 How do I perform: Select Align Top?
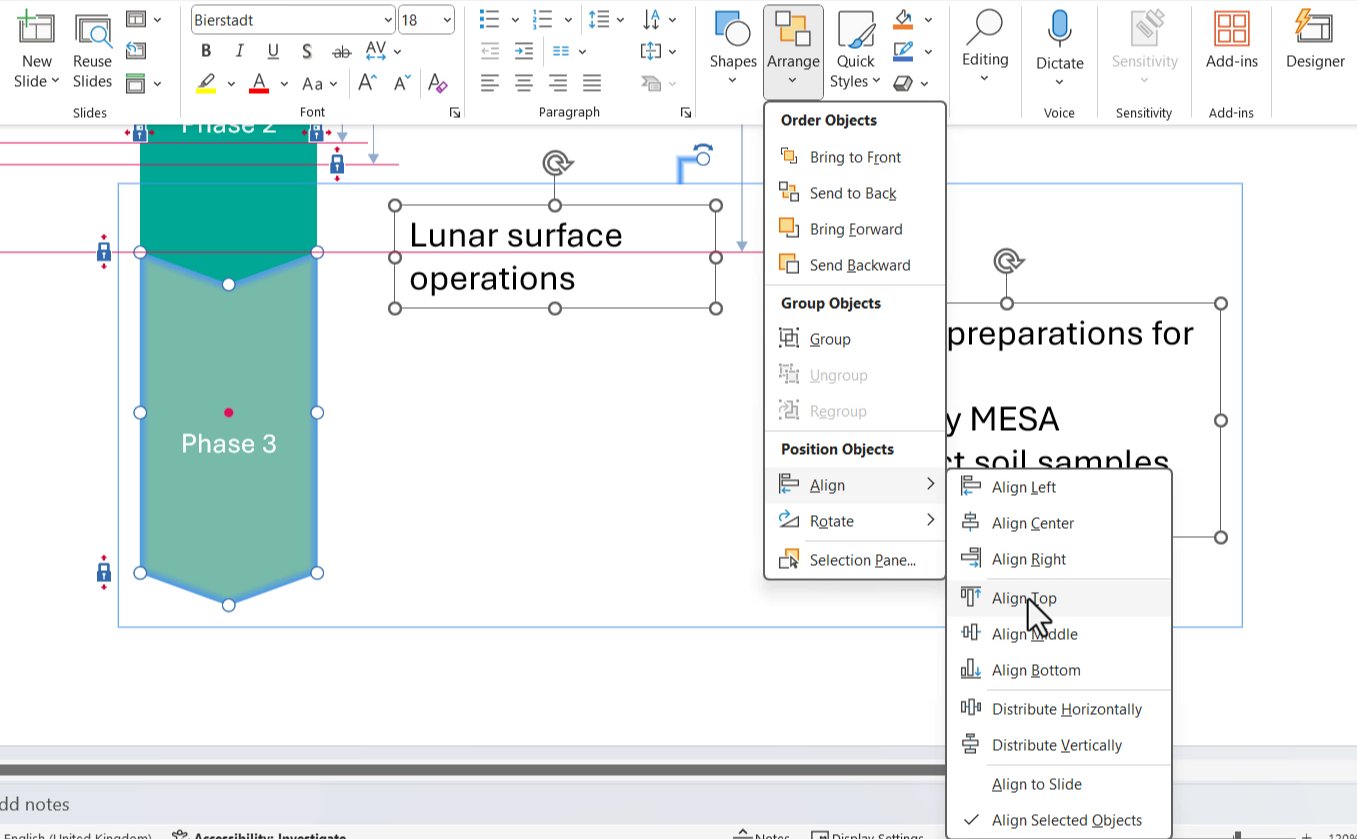pyautogui.click(x=1059, y=598)
